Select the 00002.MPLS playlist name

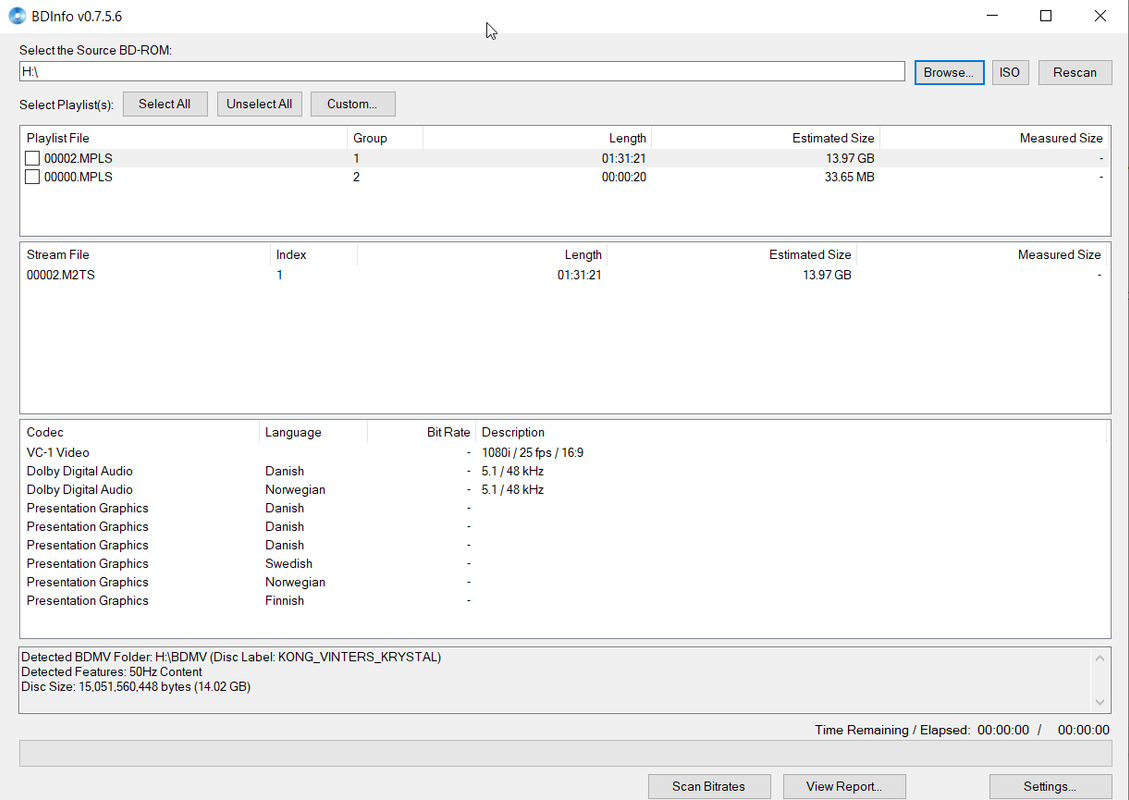click(x=78, y=158)
